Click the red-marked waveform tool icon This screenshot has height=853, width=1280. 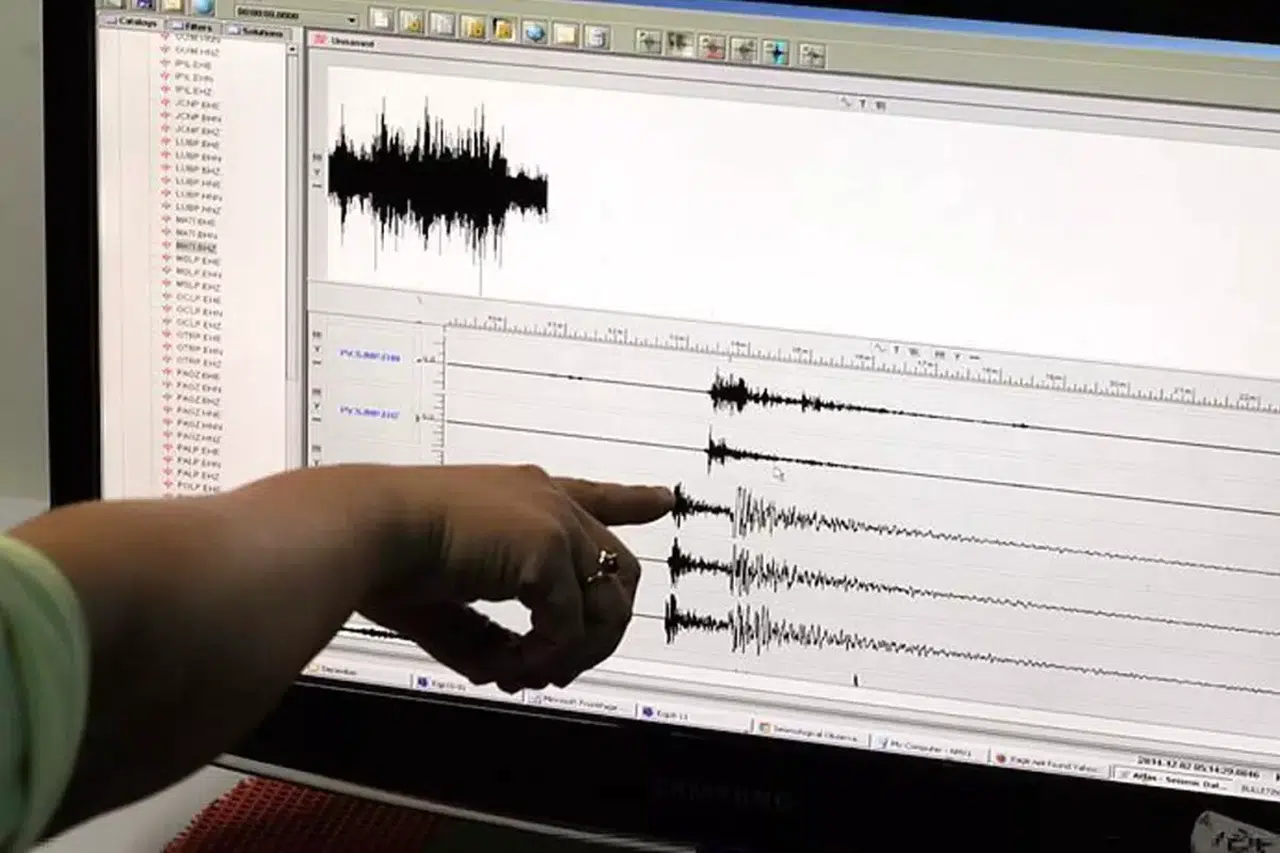point(711,46)
